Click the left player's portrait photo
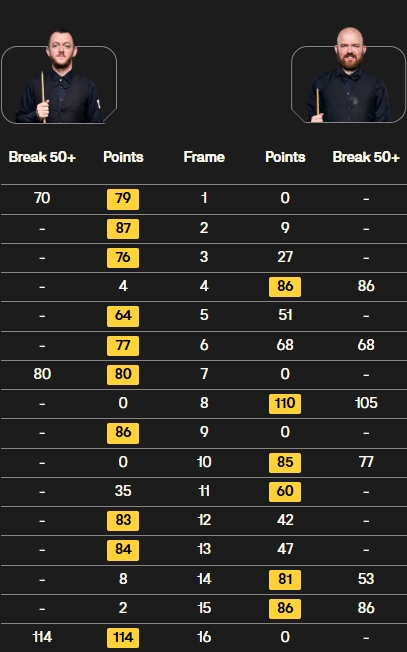407x652 pixels. (x=59, y=77)
